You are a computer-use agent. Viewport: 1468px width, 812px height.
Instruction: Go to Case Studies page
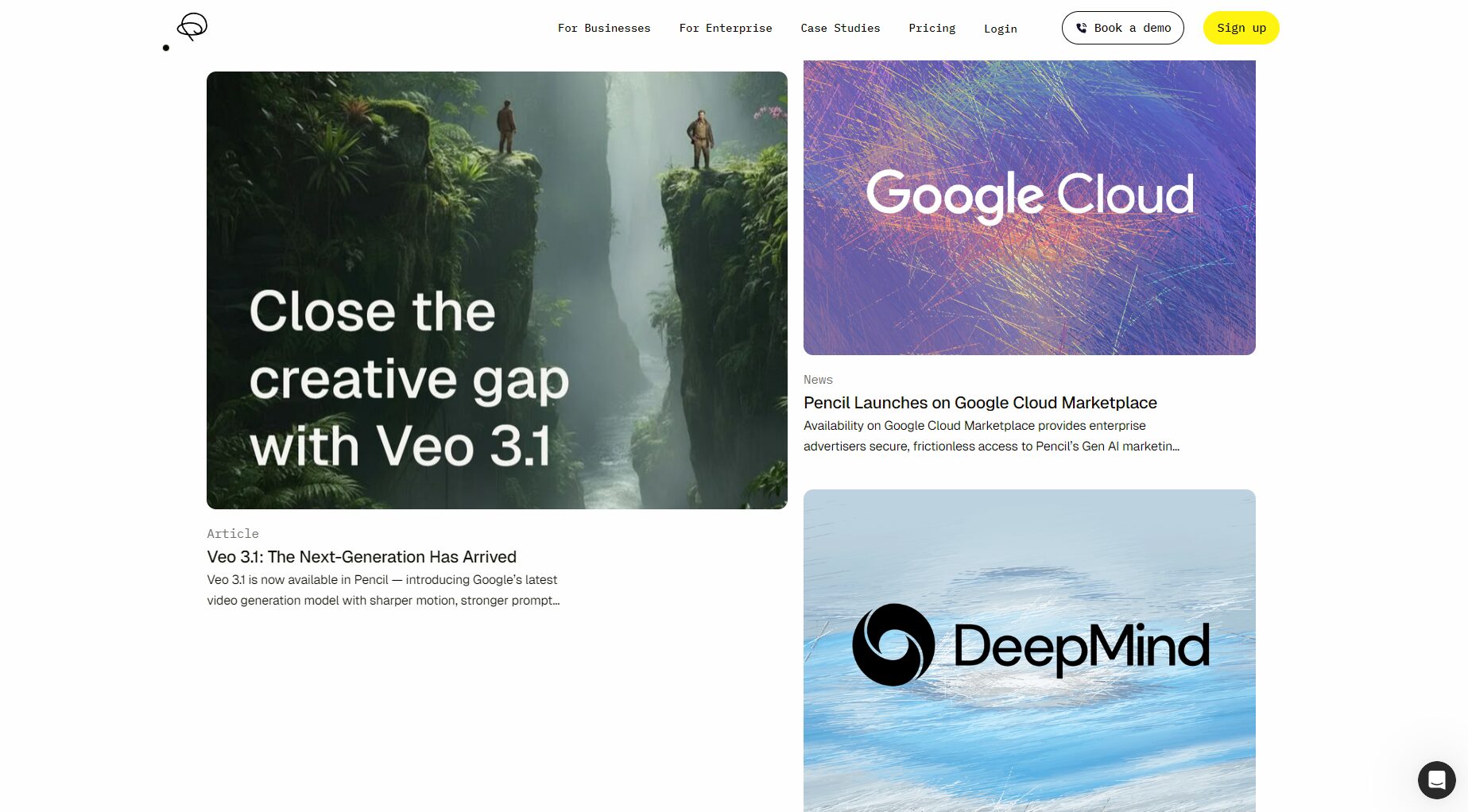(840, 28)
